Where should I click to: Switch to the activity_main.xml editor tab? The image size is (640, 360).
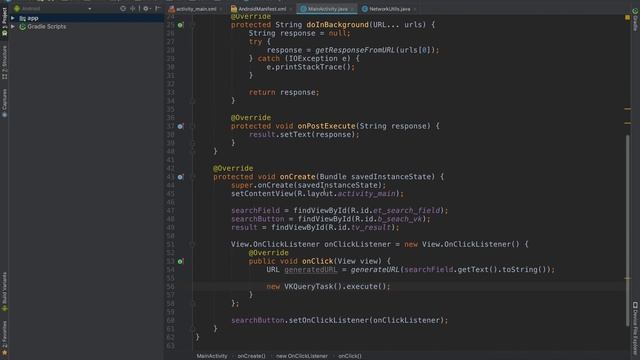pyautogui.click(x=196, y=9)
